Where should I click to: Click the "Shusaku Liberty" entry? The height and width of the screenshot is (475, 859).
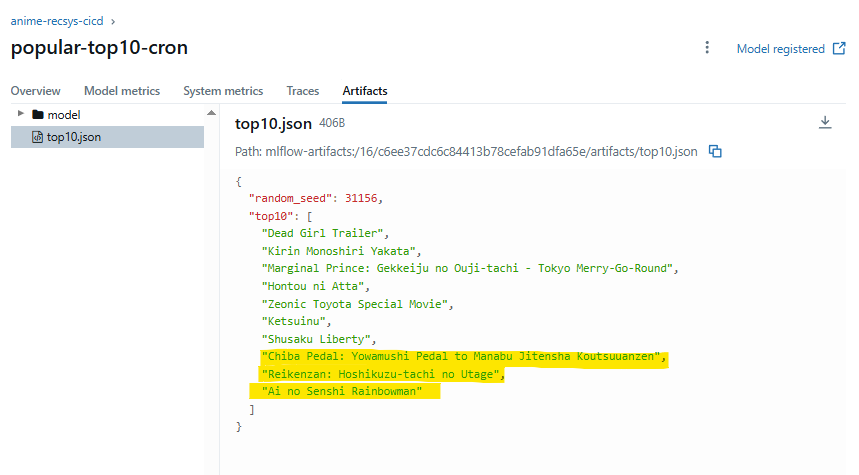point(316,339)
